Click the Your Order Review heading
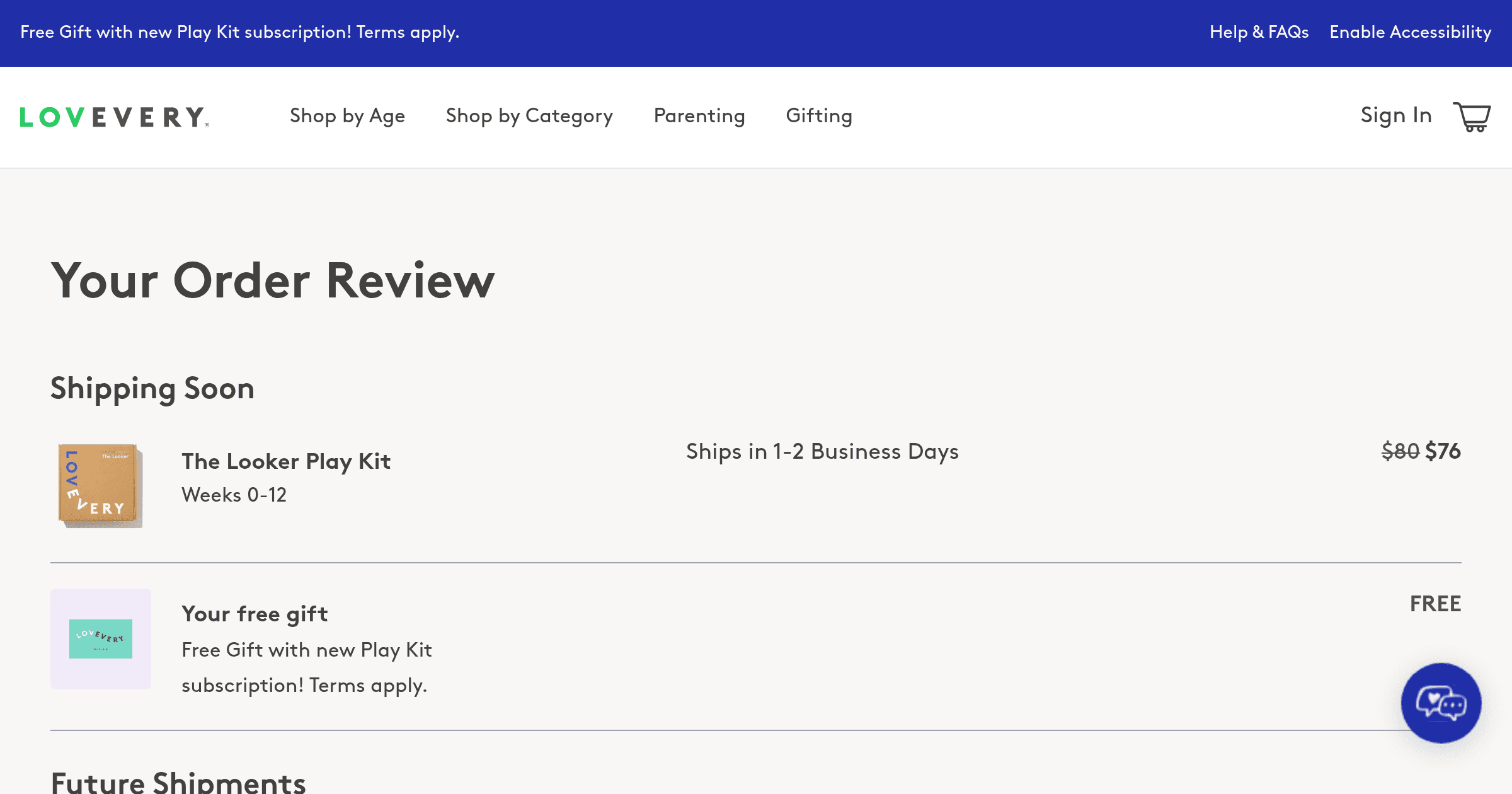 (x=273, y=280)
